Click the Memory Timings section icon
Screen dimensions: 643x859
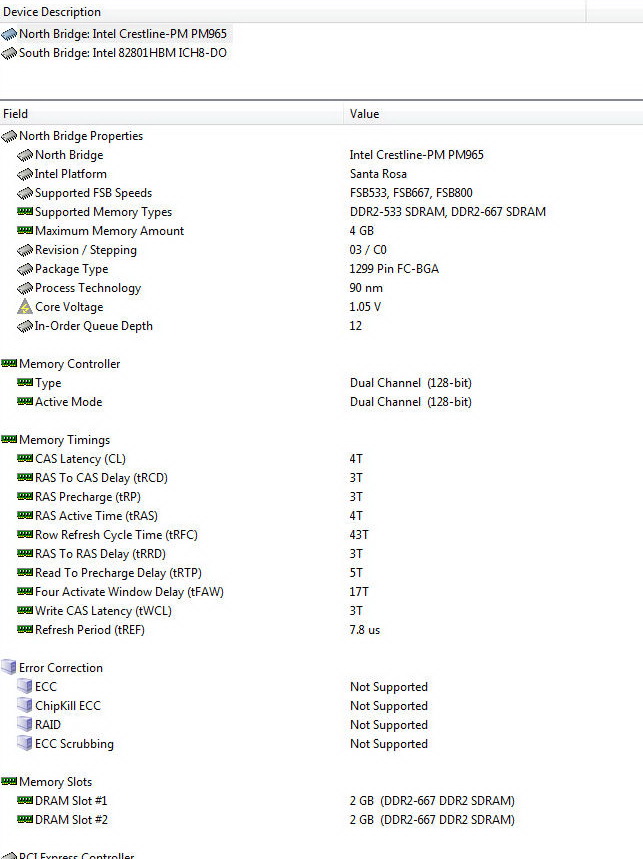10,440
